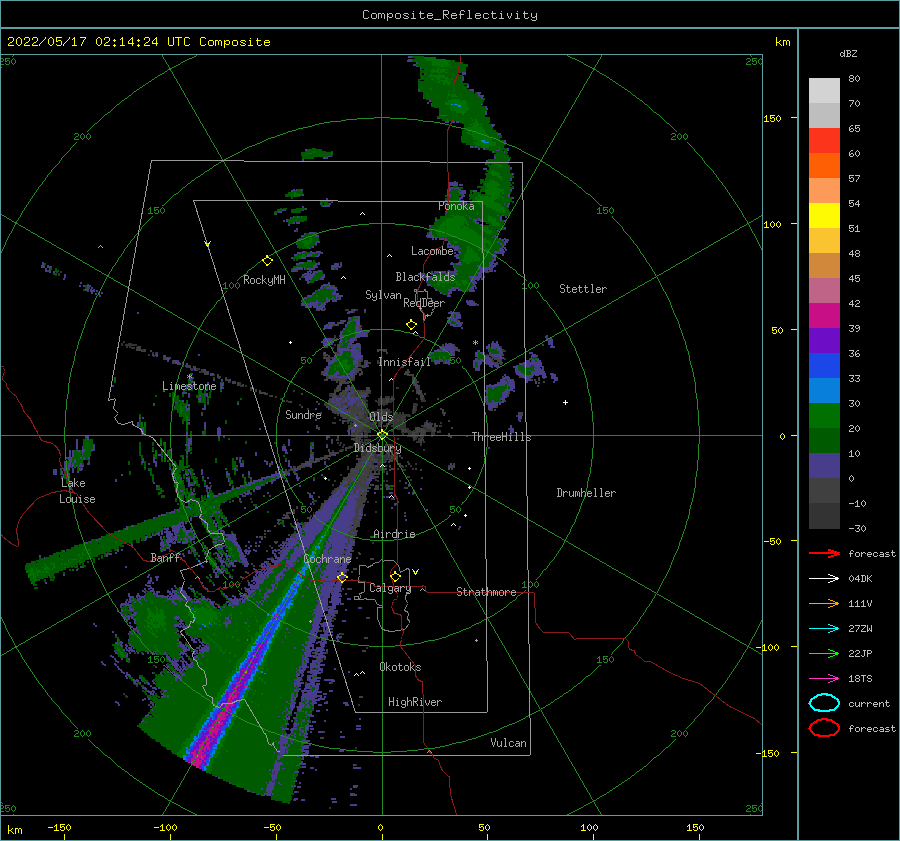The width and height of the screenshot is (900, 841).
Task: Click the Composite_Reflectivity title
Action: point(450,15)
